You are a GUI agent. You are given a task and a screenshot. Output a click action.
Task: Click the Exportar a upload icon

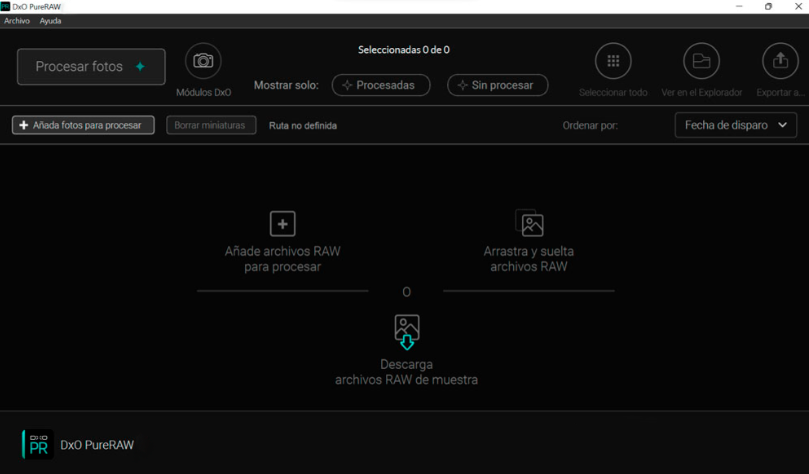coord(780,61)
